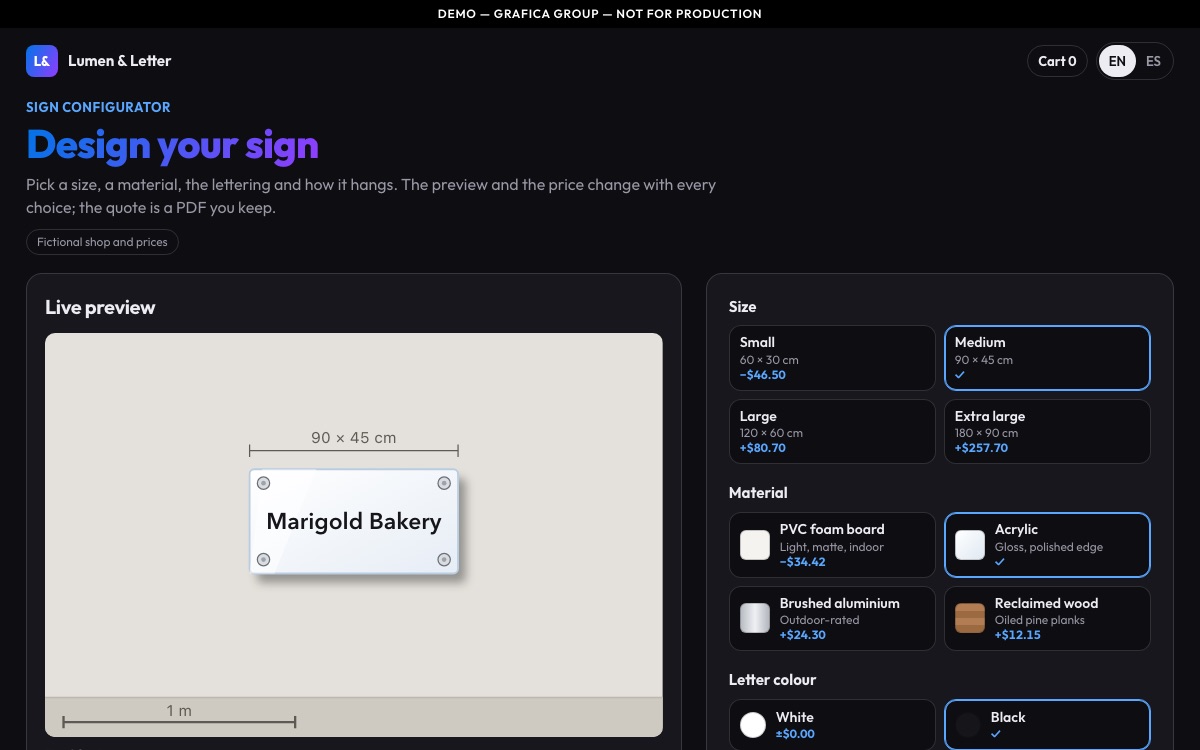Click the Medium size checkmark
1200x750 pixels.
pos(960,375)
